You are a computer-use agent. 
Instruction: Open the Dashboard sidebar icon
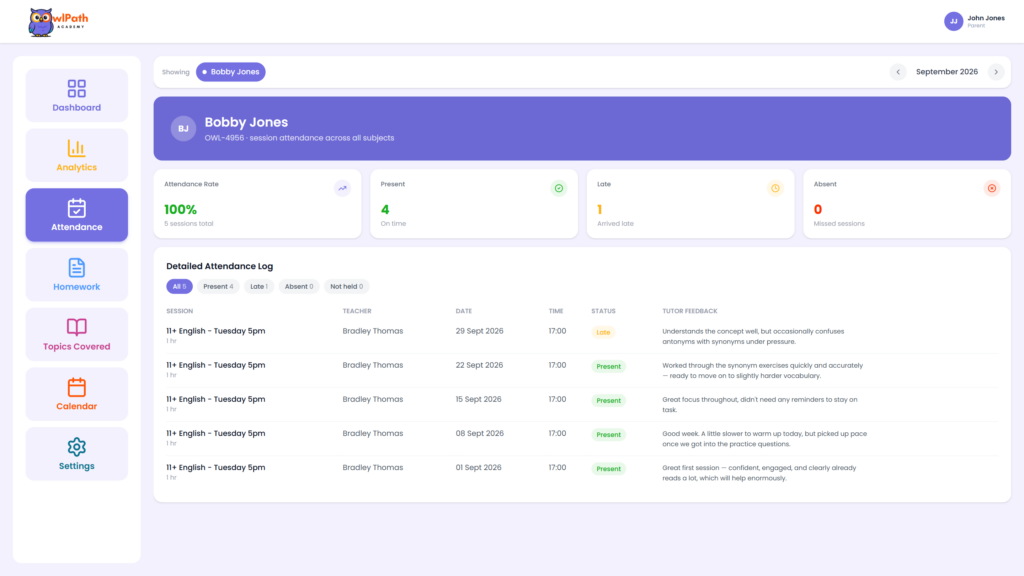[76, 88]
